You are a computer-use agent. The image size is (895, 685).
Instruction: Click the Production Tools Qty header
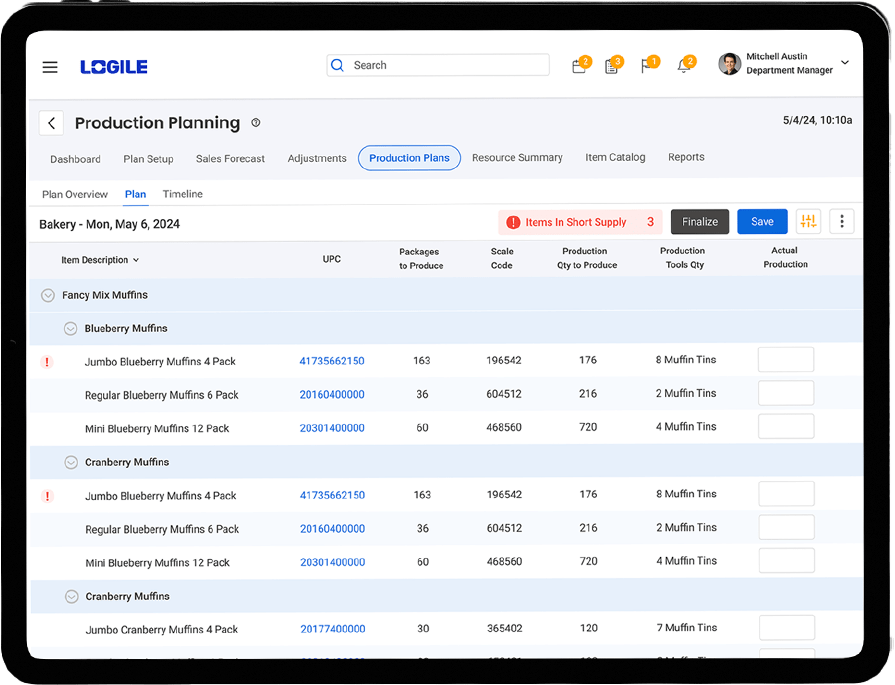click(683, 257)
